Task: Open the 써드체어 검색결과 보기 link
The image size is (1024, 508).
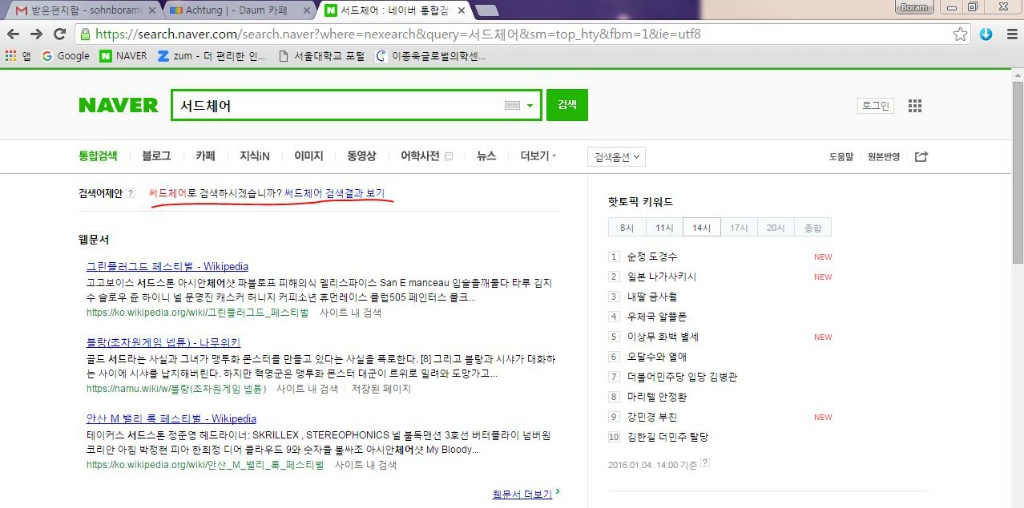Action: [334, 193]
